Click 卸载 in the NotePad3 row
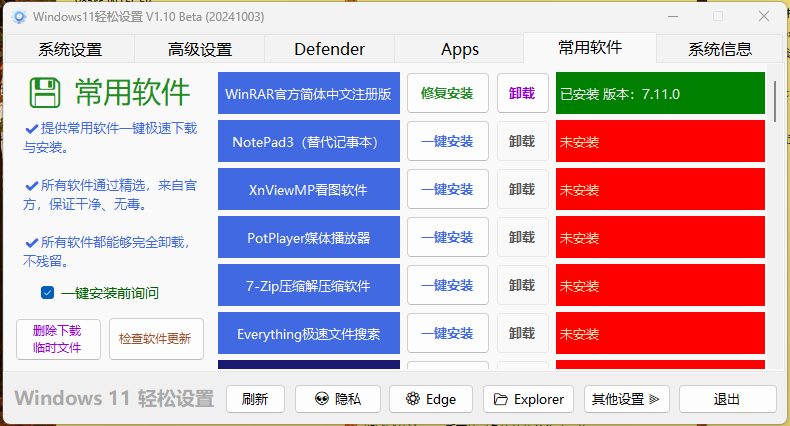 coord(522,141)
